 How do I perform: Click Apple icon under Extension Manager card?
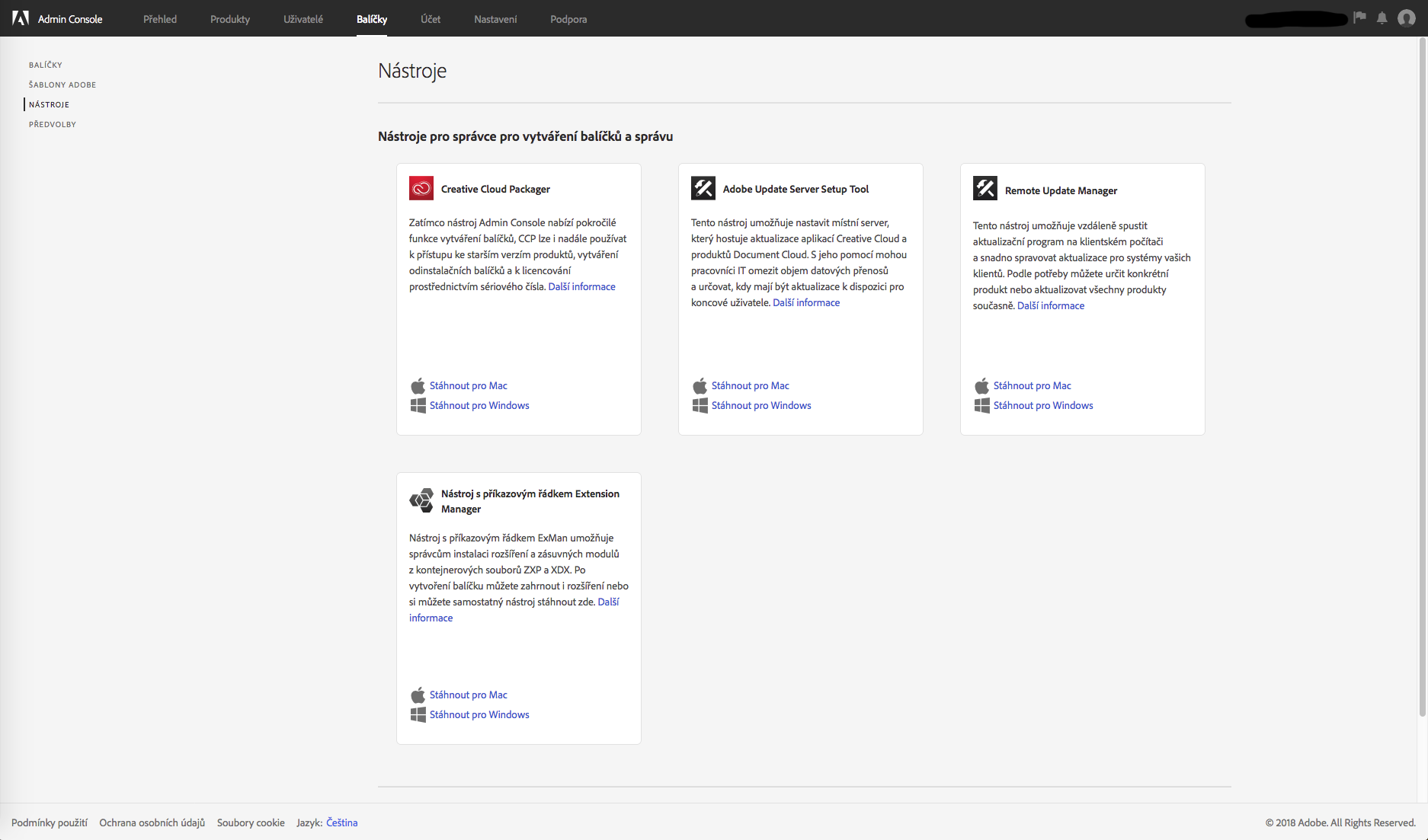[x=418, y=695]
